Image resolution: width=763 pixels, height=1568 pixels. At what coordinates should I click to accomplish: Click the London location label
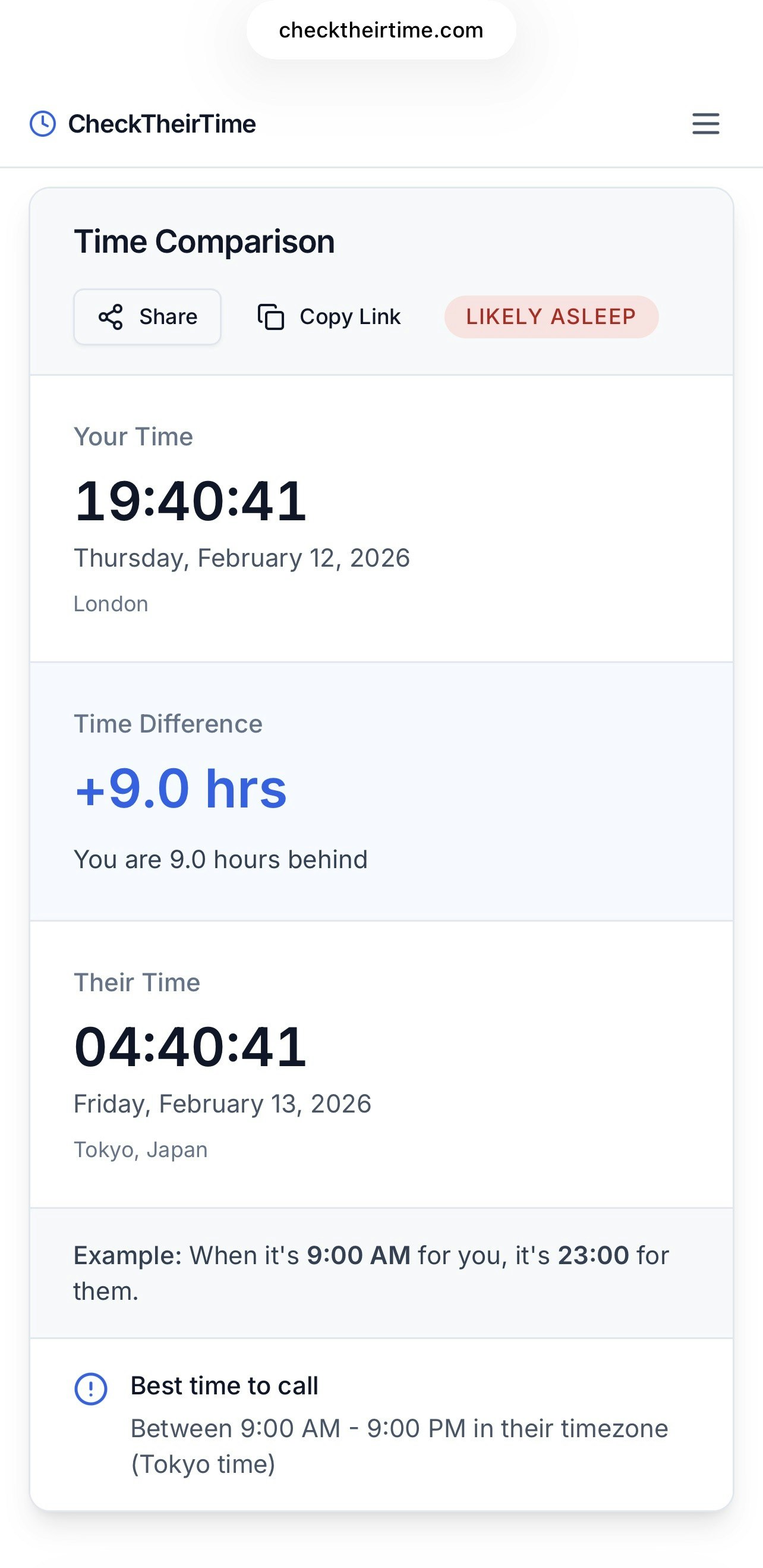coord(111,603)
